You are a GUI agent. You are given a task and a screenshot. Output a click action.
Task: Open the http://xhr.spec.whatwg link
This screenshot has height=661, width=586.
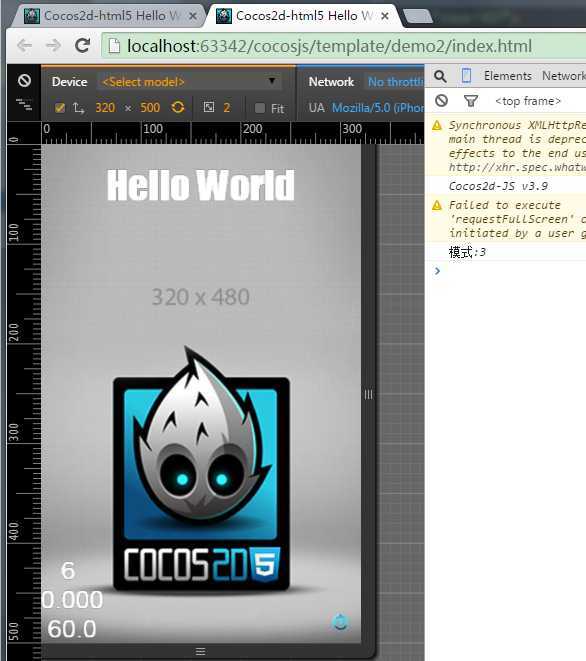(517, 167)
